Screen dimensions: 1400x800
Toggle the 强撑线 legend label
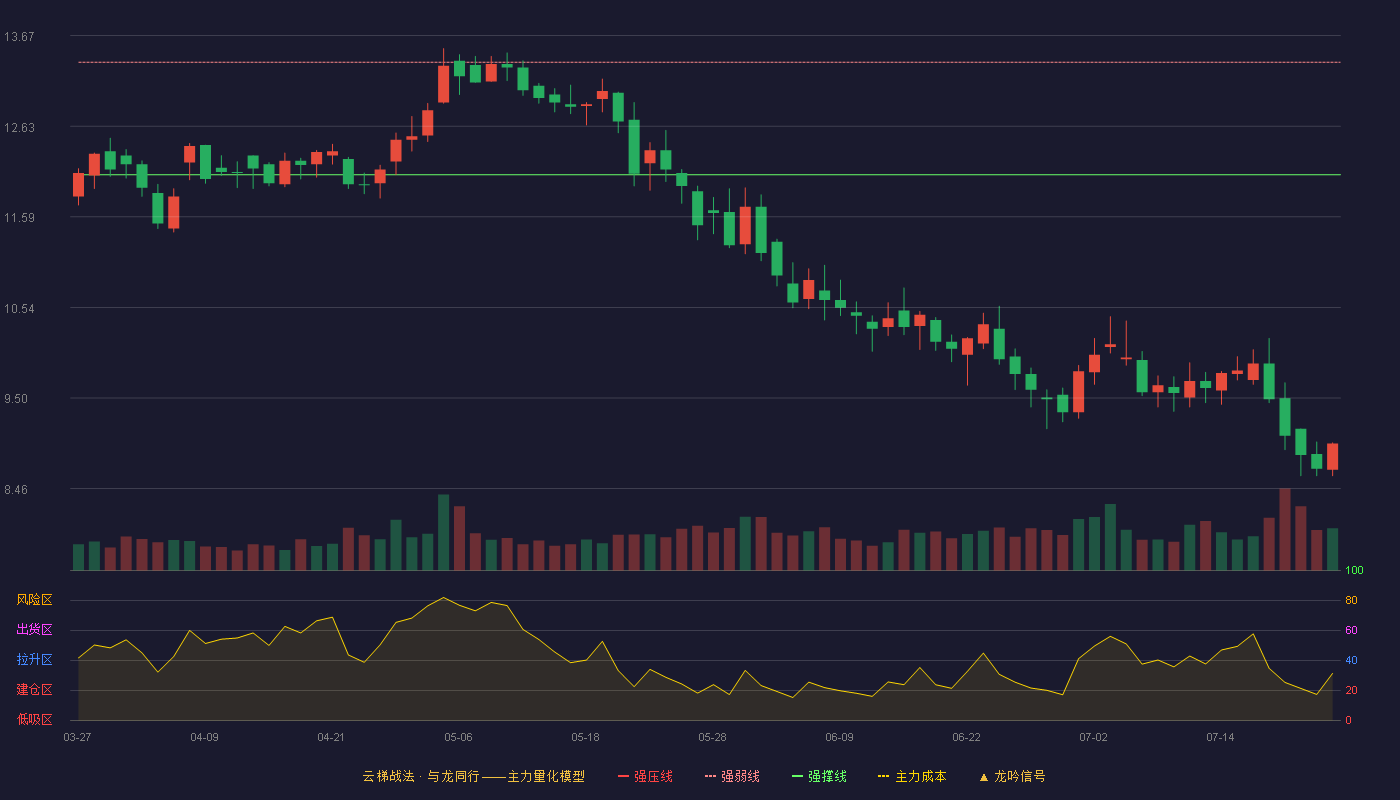[x=827, y=777]
